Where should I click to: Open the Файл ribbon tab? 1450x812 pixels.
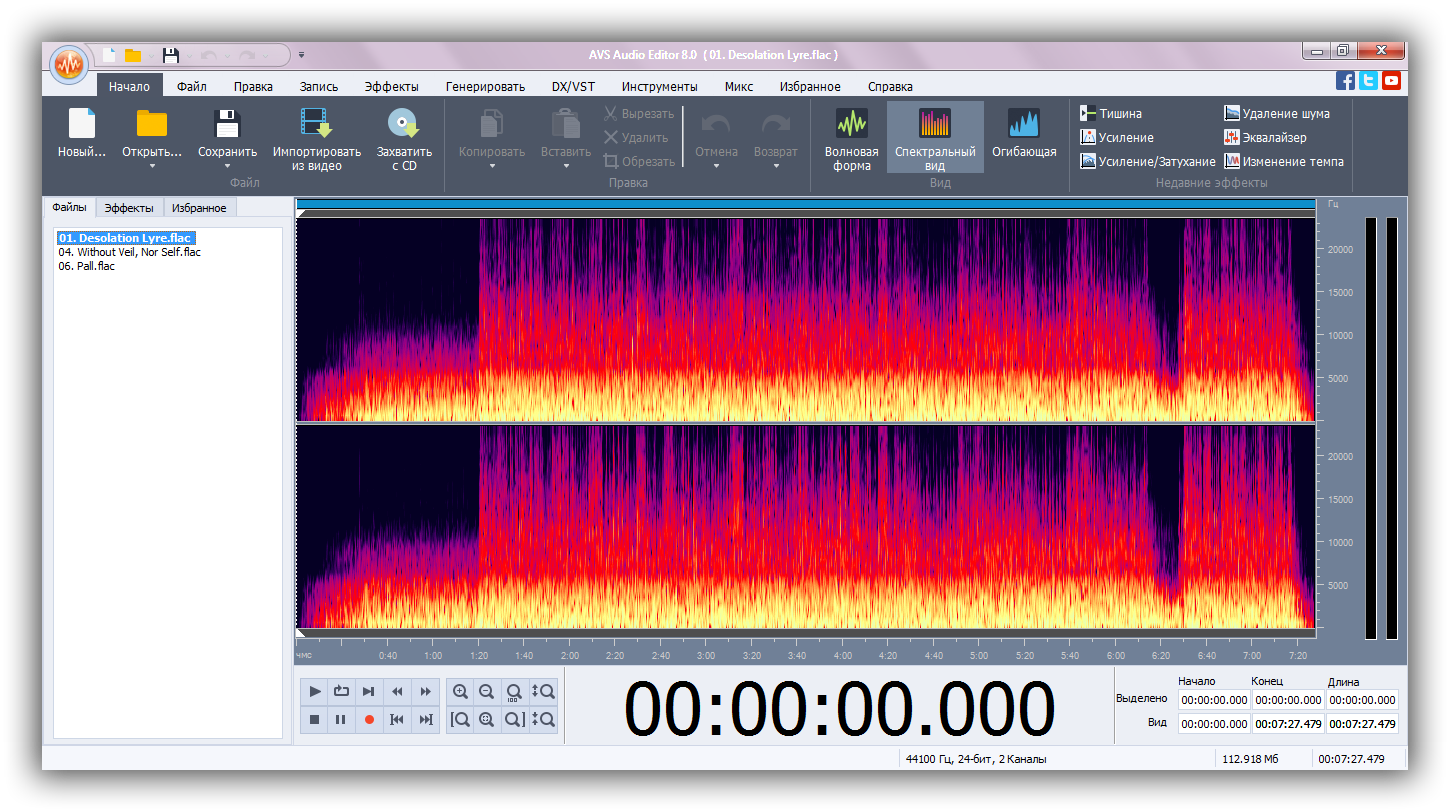(192, 87)
